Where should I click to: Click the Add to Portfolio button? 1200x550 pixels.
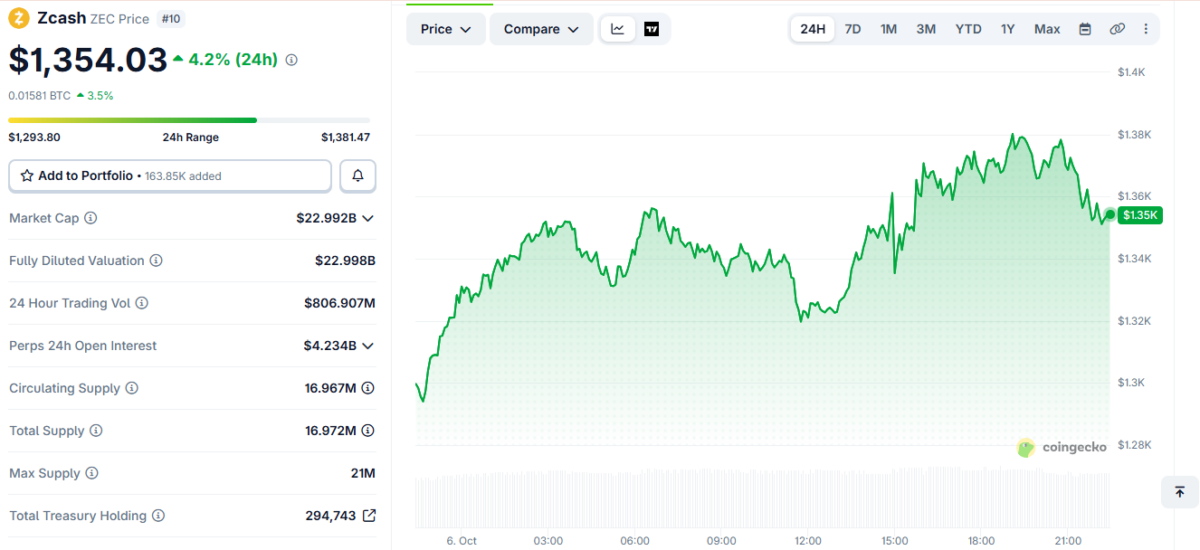pyautogui.click(x=170, y=175)
